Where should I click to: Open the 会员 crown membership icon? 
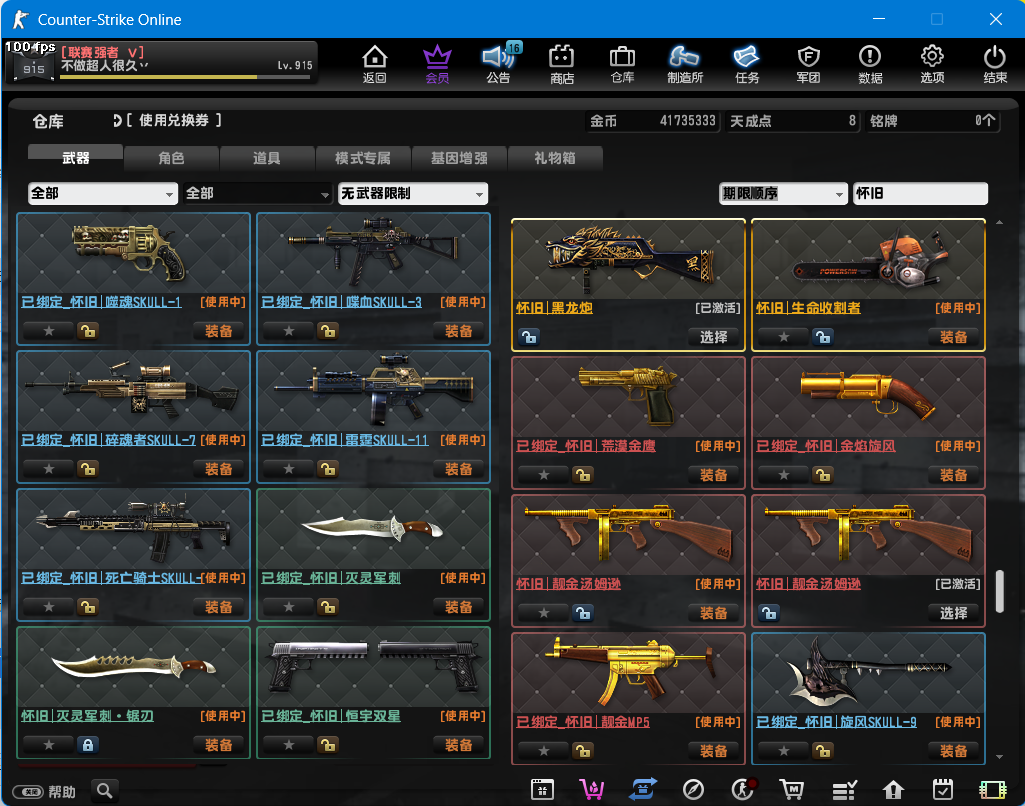(x=437, y=64)
